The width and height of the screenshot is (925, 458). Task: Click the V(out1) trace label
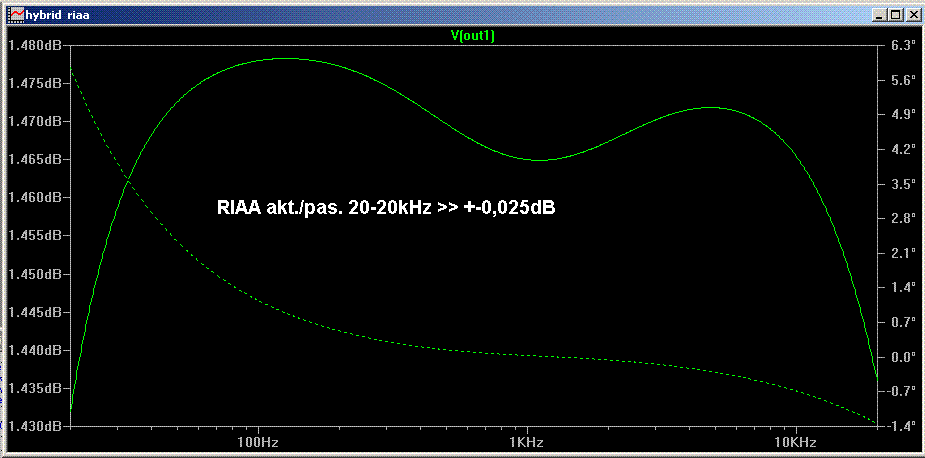tap(473, 36)
